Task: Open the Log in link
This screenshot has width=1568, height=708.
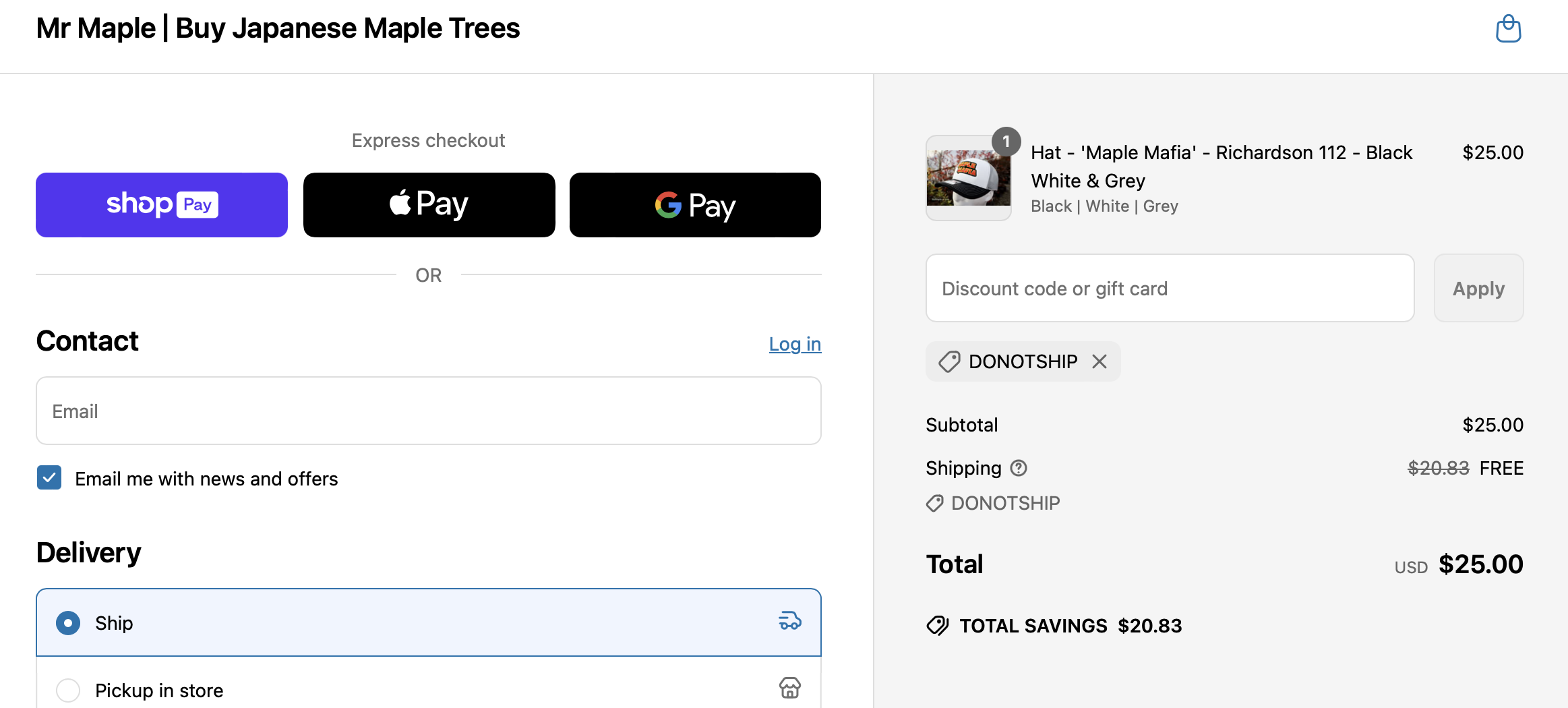Action: (795, 344)
